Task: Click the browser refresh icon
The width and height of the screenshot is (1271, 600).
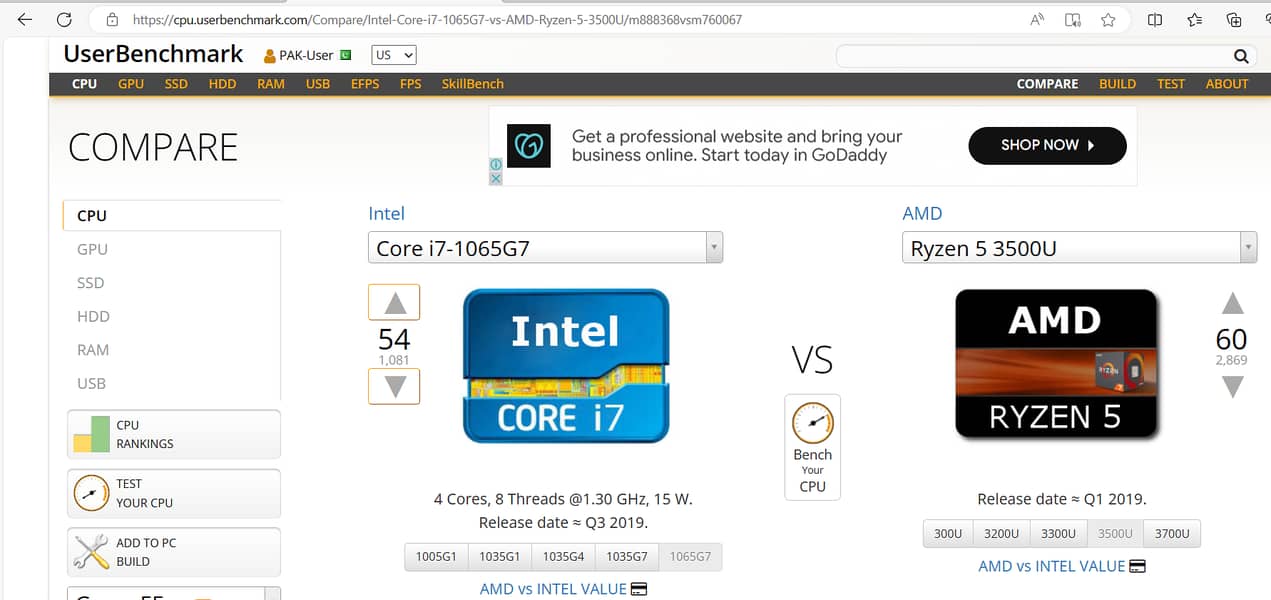Action: point(64,19)
